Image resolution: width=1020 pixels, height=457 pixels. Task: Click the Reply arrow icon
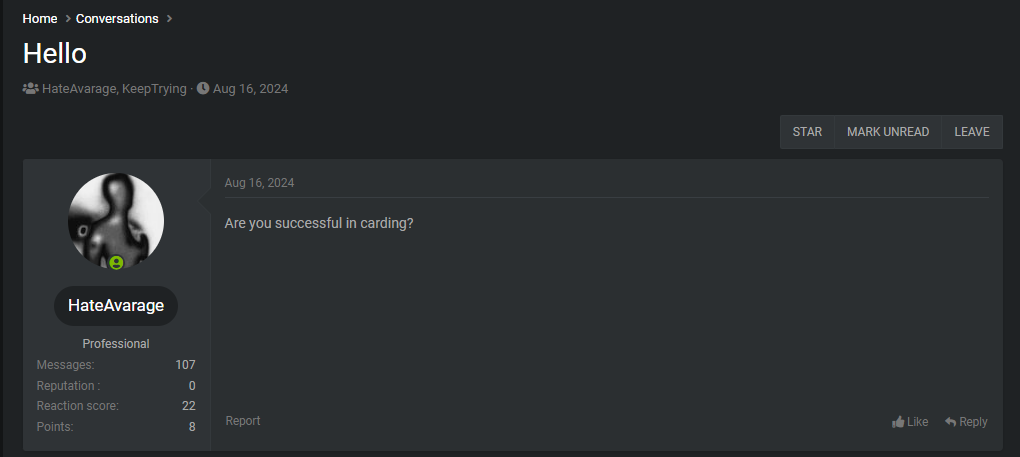click(x=951, y=422)
